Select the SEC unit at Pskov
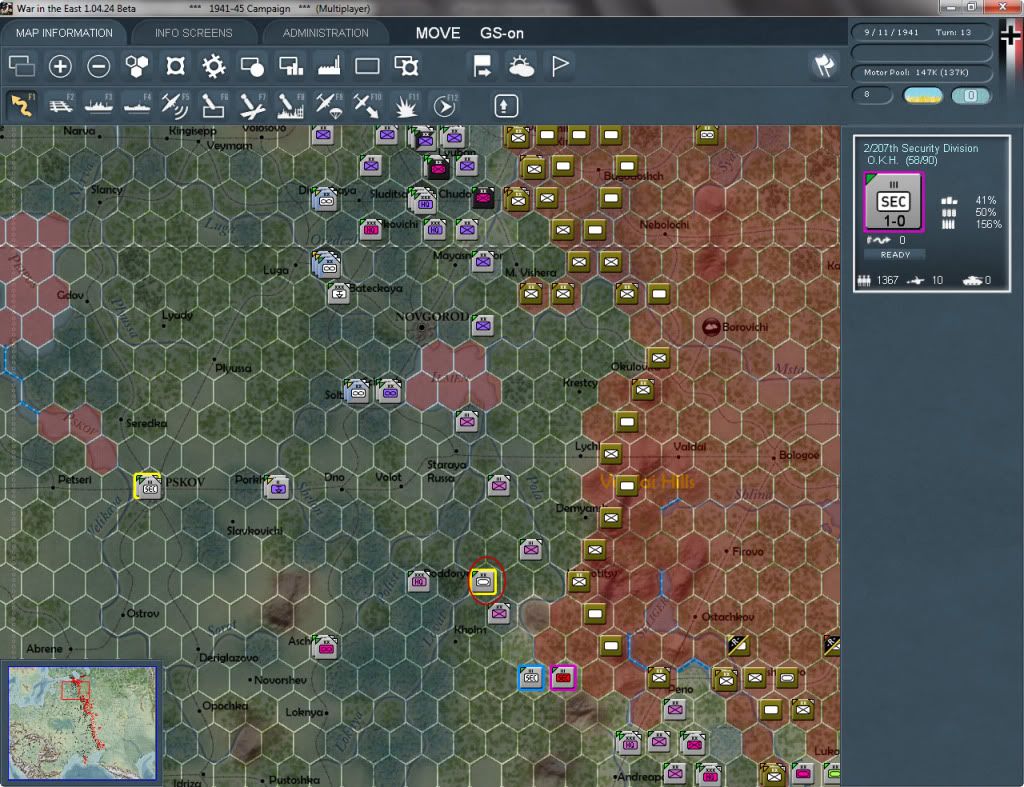Viewport: 1024px width, 787px height. click(148, 487)
